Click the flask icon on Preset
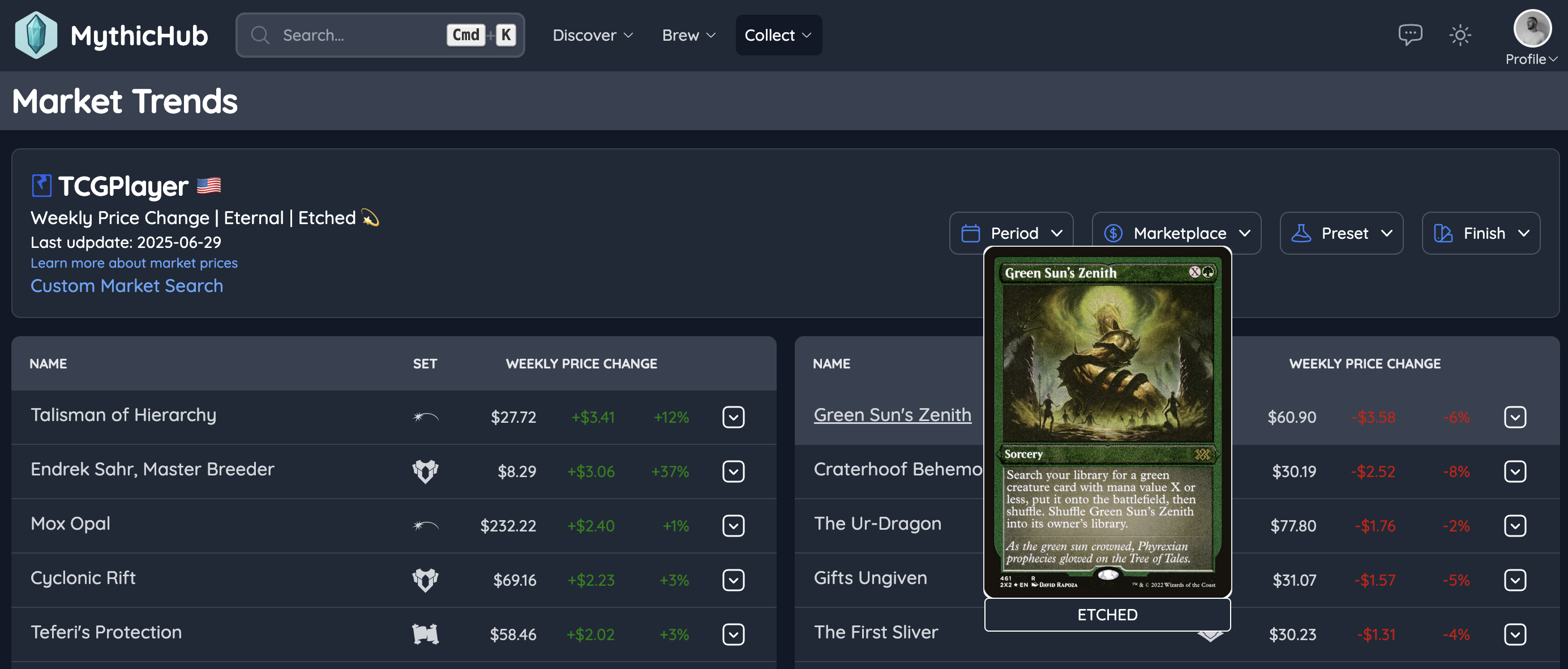This screenshot has height=669, width=1568. tap(1301, 233)
